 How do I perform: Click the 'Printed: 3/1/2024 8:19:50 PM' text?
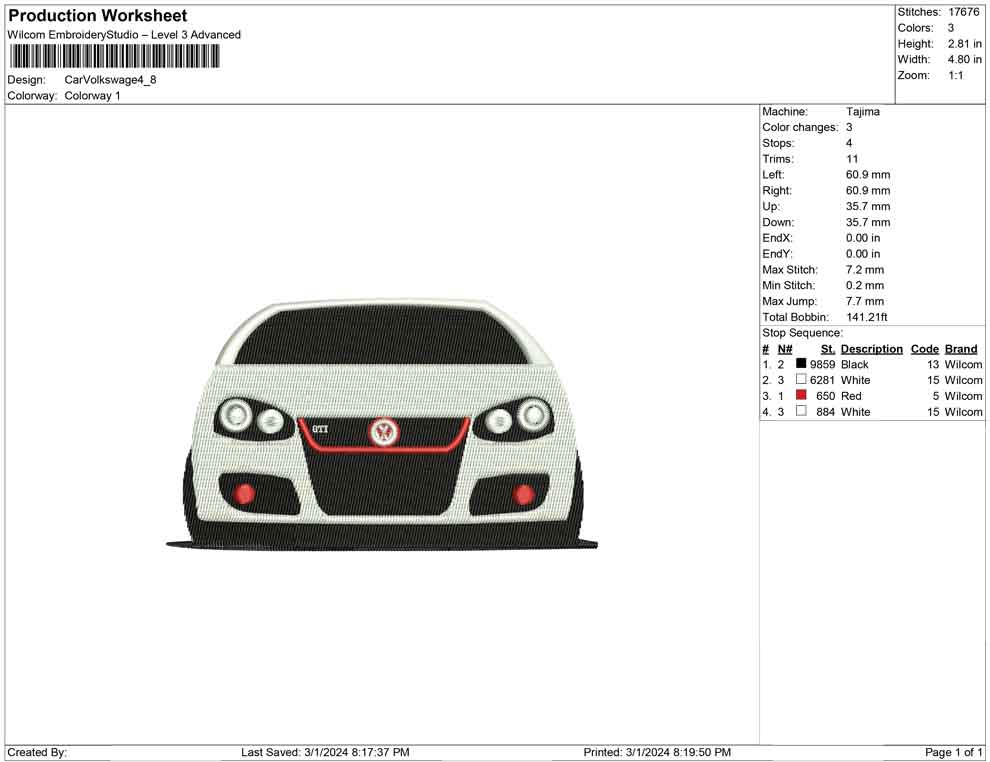[657, 752]
